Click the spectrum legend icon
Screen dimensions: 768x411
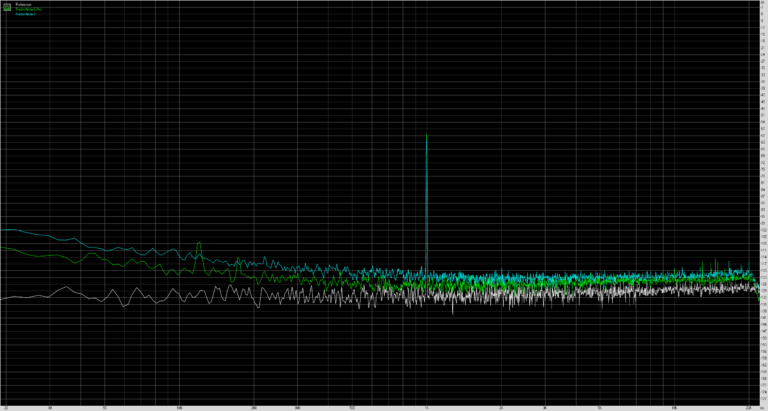[x=7, y=6]
